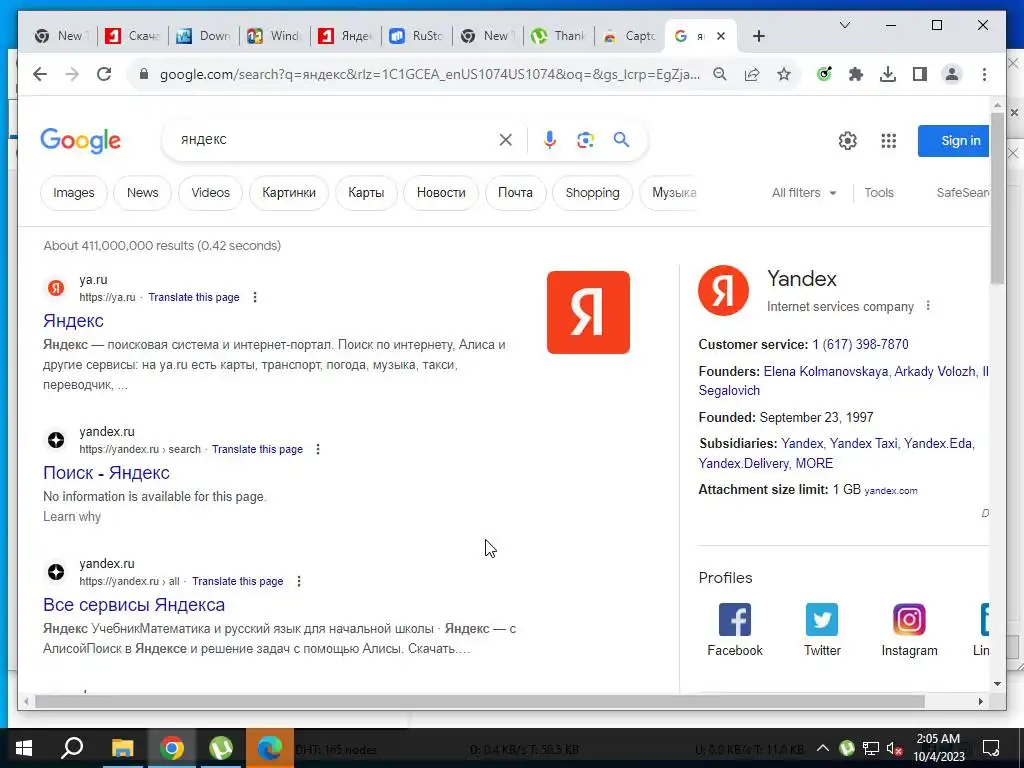Screen dimensions: 1024x768
Task: Go back to the previous page
Action: click(40, 74)
